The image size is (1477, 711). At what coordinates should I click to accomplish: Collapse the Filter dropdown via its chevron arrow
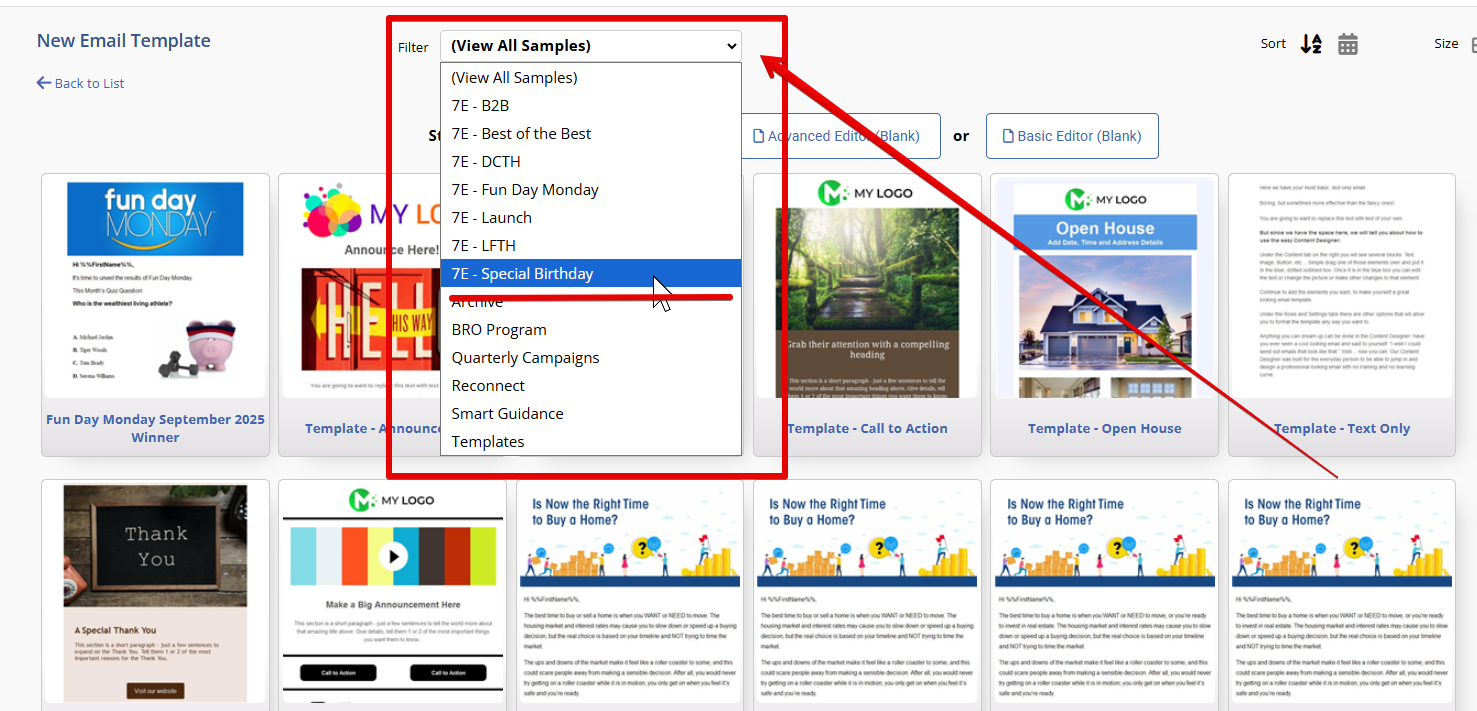point(732,46)
